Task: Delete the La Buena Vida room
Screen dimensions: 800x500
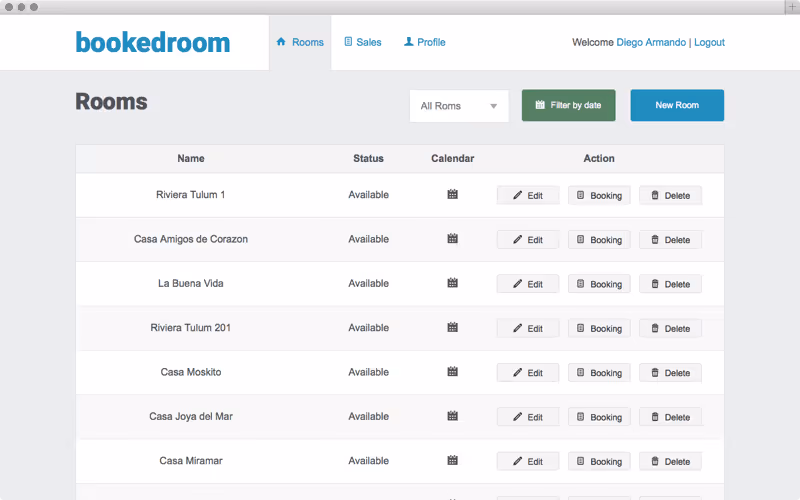Action: coord(670,284)
